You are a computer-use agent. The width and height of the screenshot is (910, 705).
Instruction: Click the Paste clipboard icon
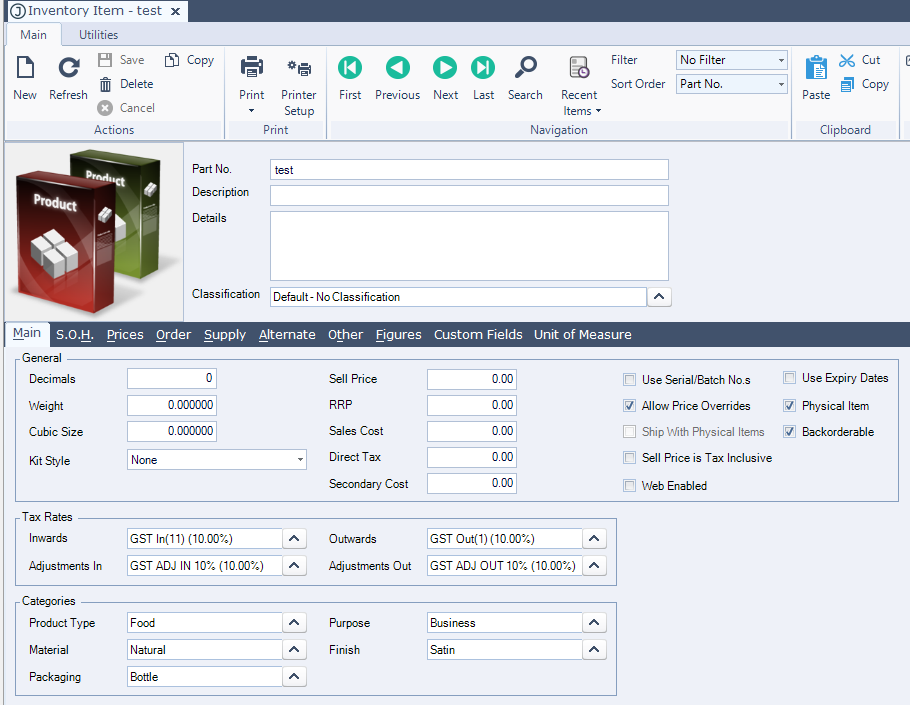coord(816,69)
